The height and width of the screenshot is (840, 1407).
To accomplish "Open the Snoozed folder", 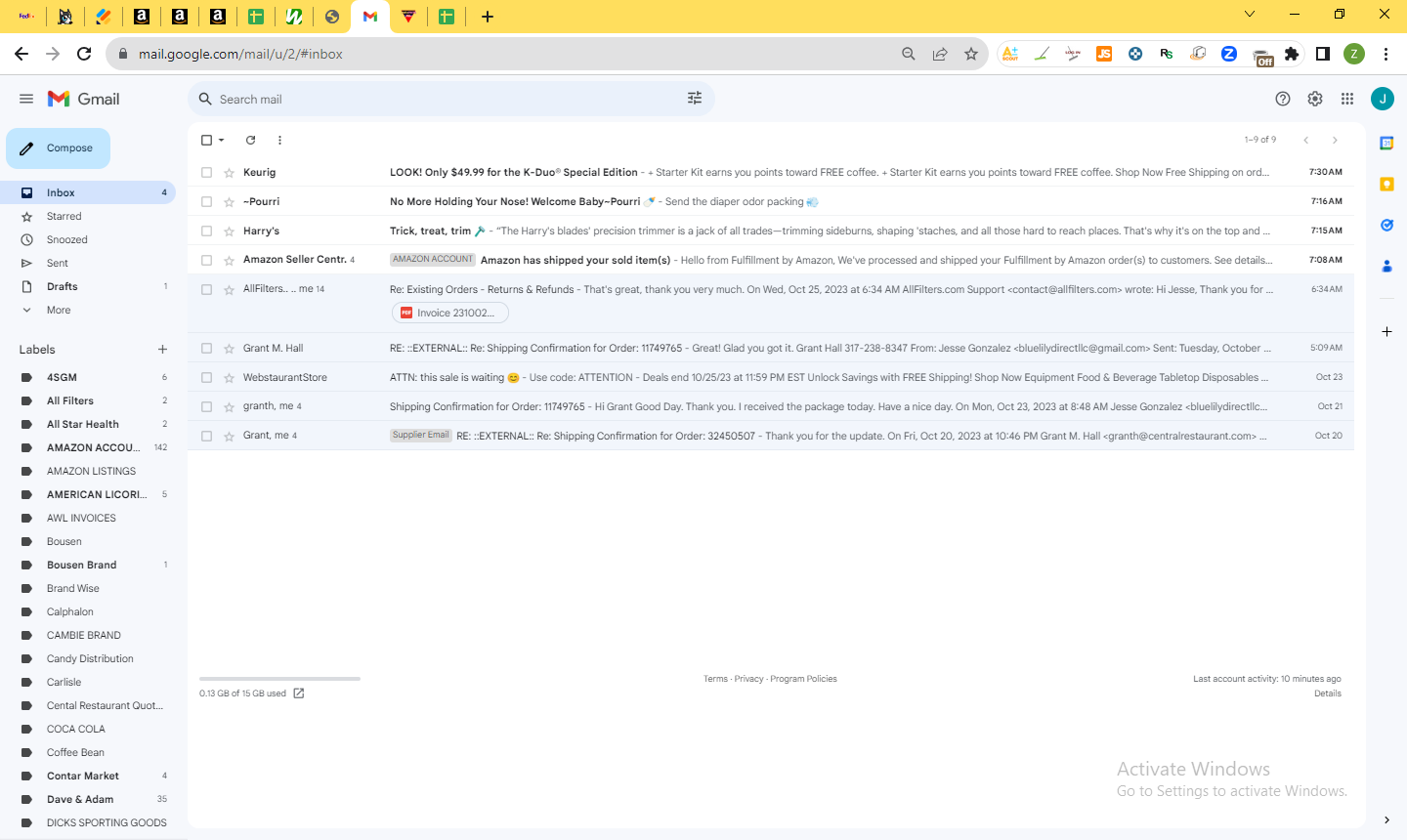I will pos(88,239).
